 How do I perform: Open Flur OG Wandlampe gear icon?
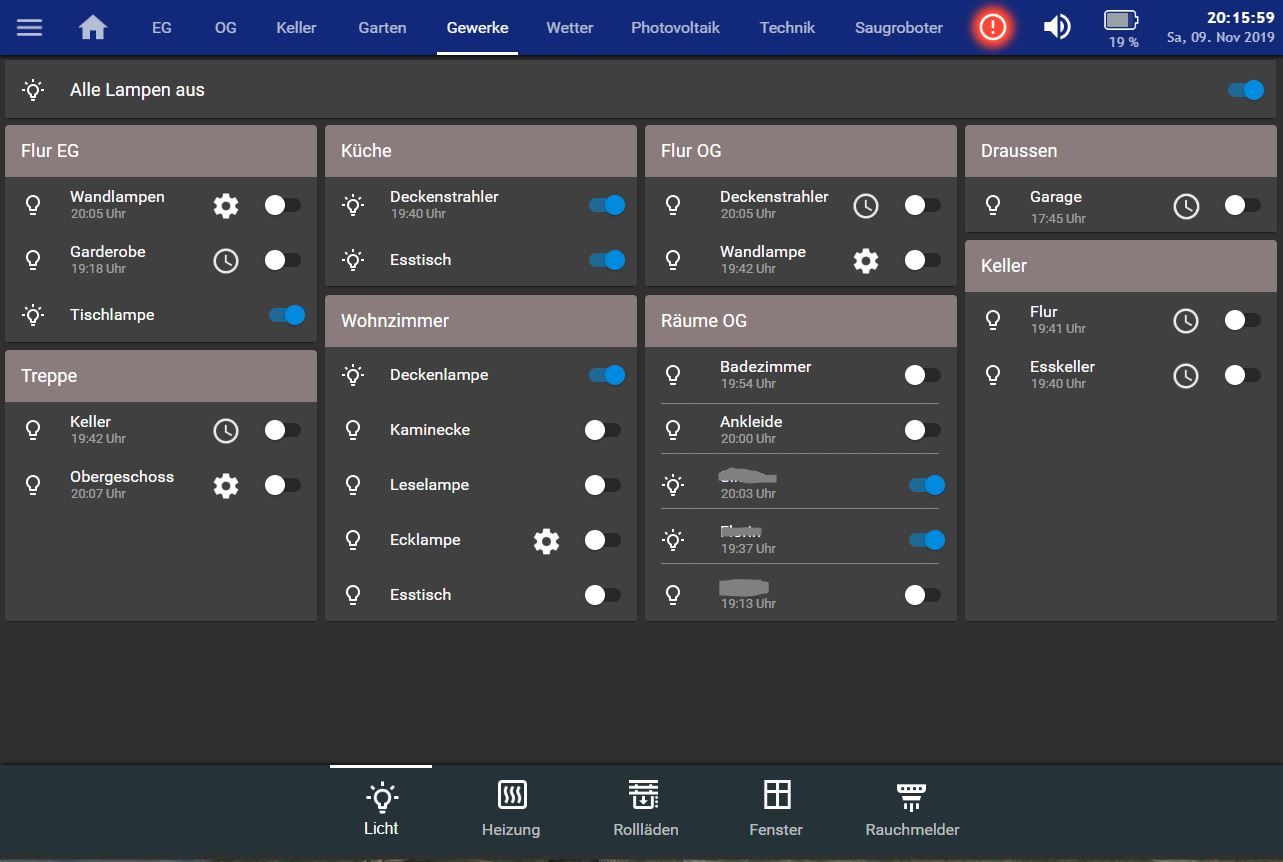tap(866, 261)
